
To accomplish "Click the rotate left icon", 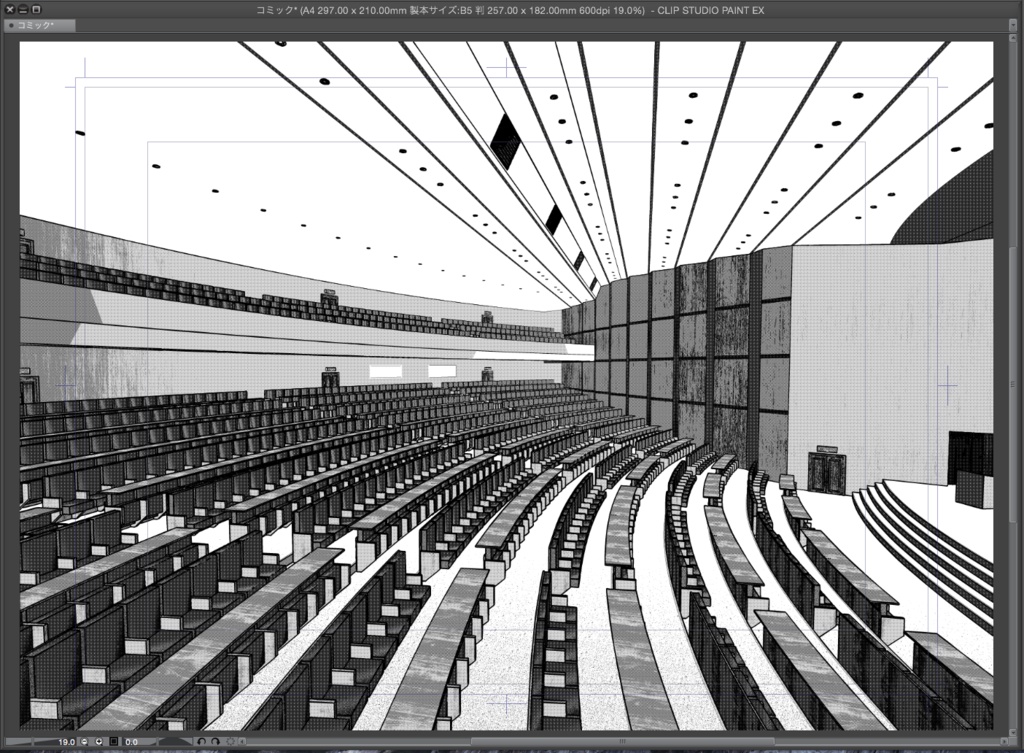I will click(x=201, y=742).
